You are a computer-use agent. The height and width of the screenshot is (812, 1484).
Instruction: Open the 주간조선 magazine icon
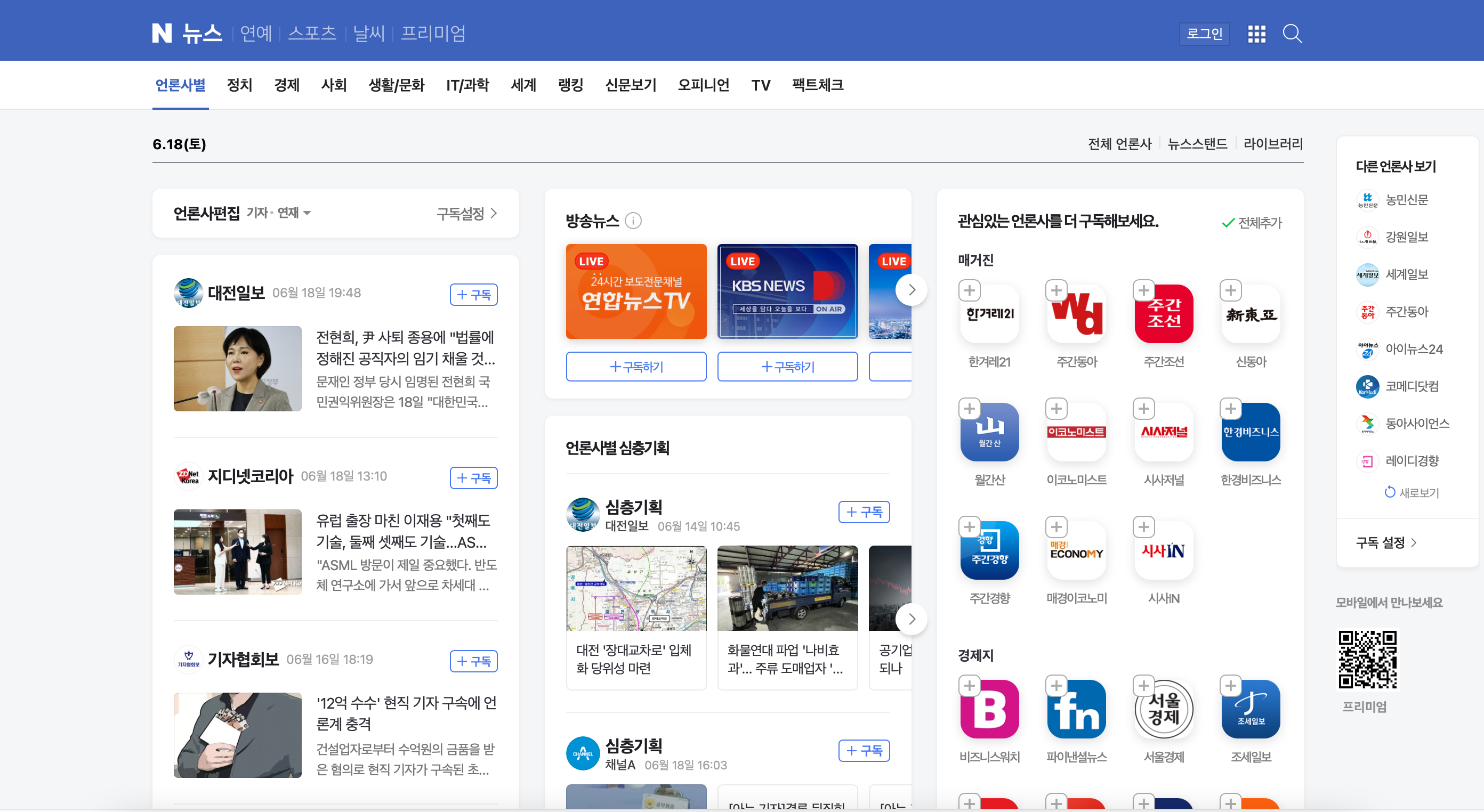(x=1164, y=314)
